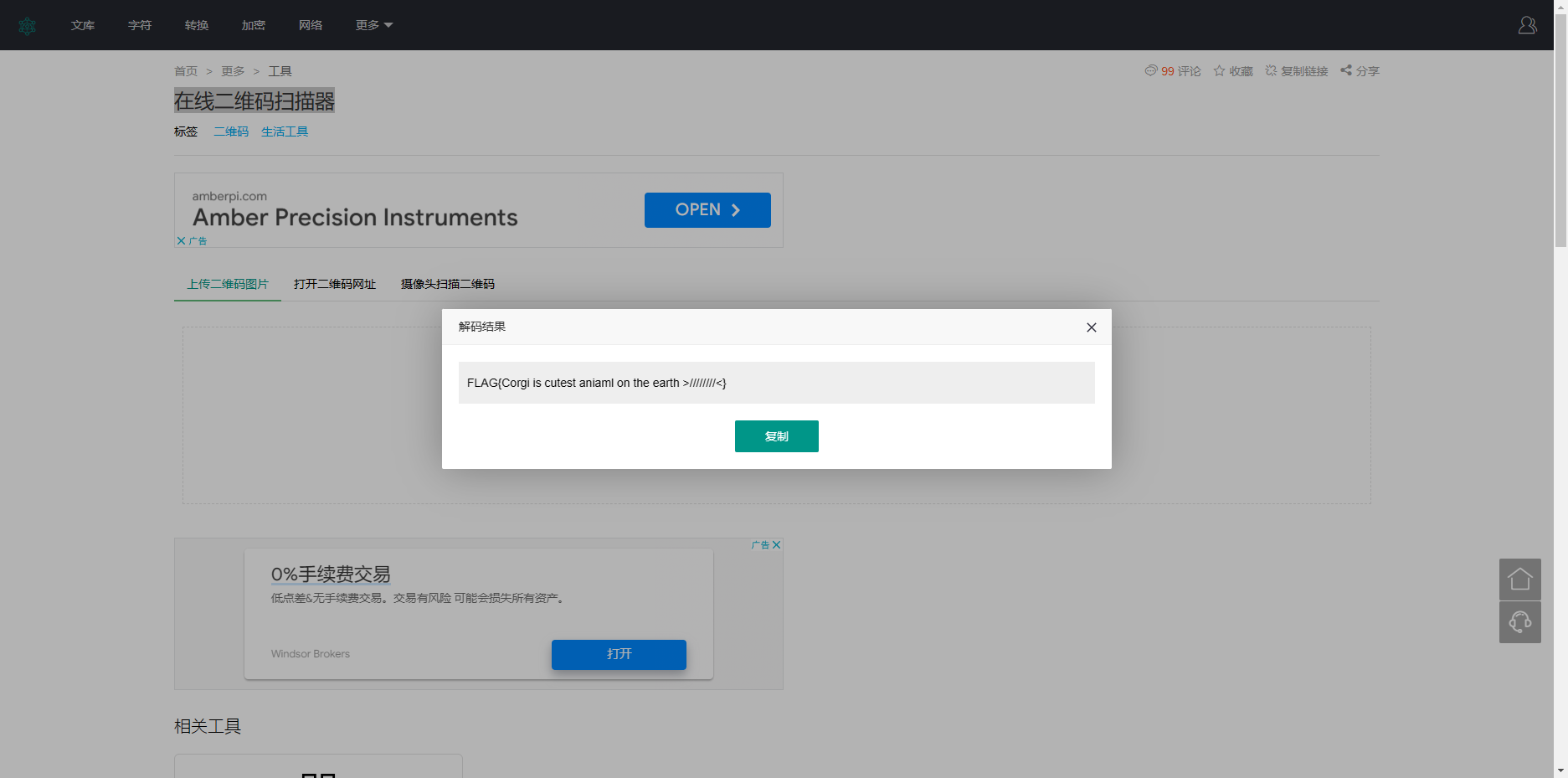The width and height of the screenshot is (1568, 778).
Task: Switch to 摄像头扫描二维码 tab
Action: 448,284
